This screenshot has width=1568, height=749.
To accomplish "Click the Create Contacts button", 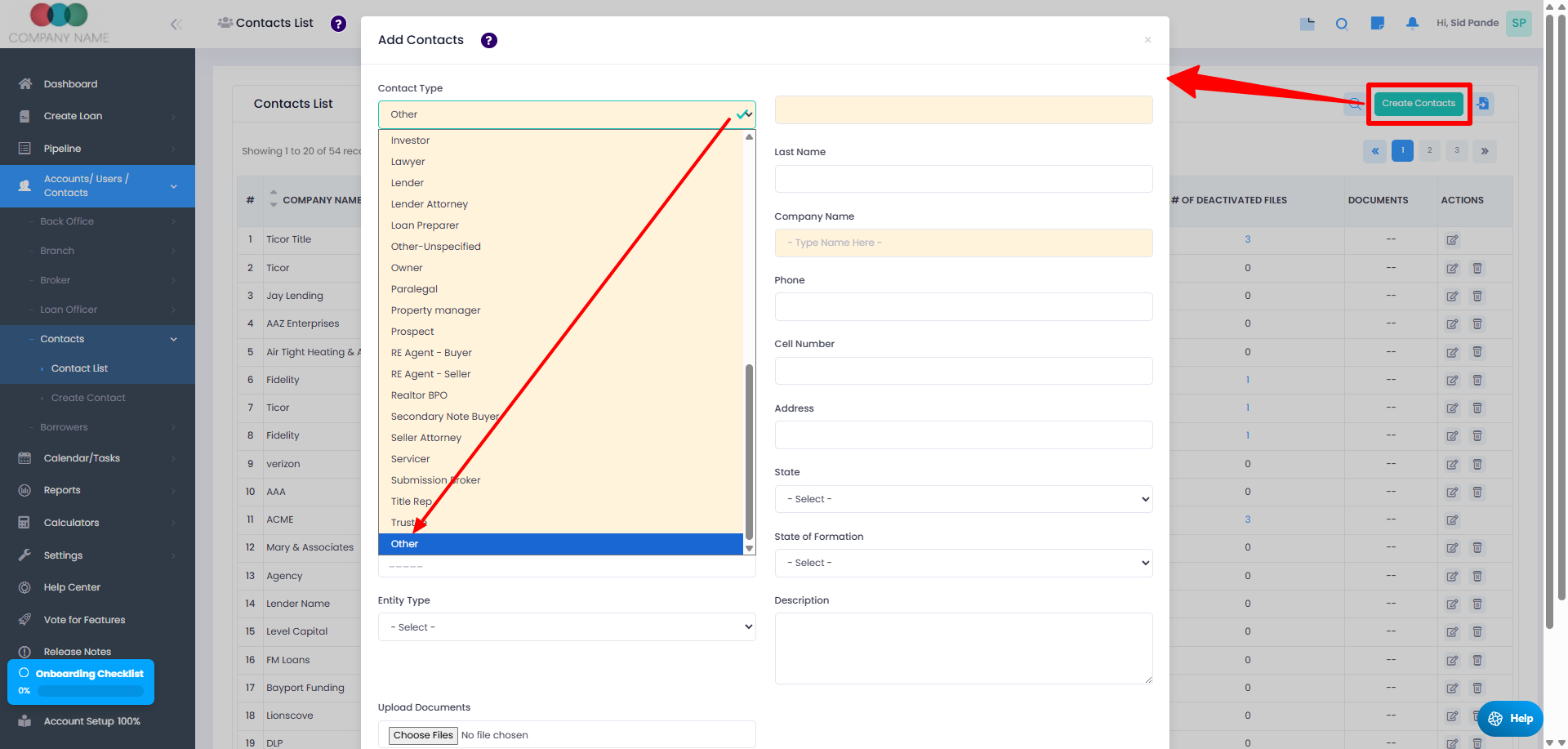I will [1418, 104].
